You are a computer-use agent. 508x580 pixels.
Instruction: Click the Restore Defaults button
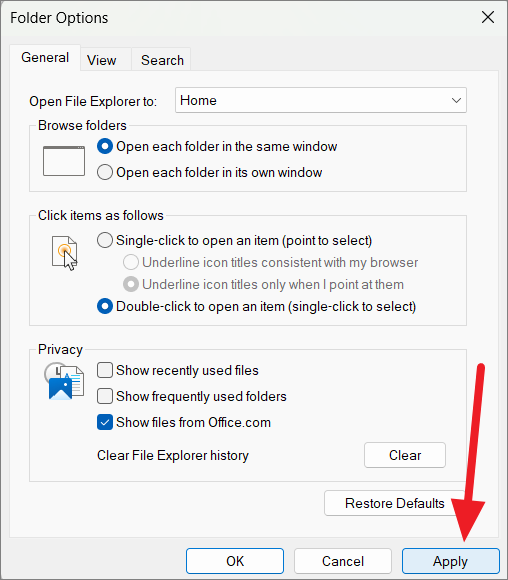394,503
